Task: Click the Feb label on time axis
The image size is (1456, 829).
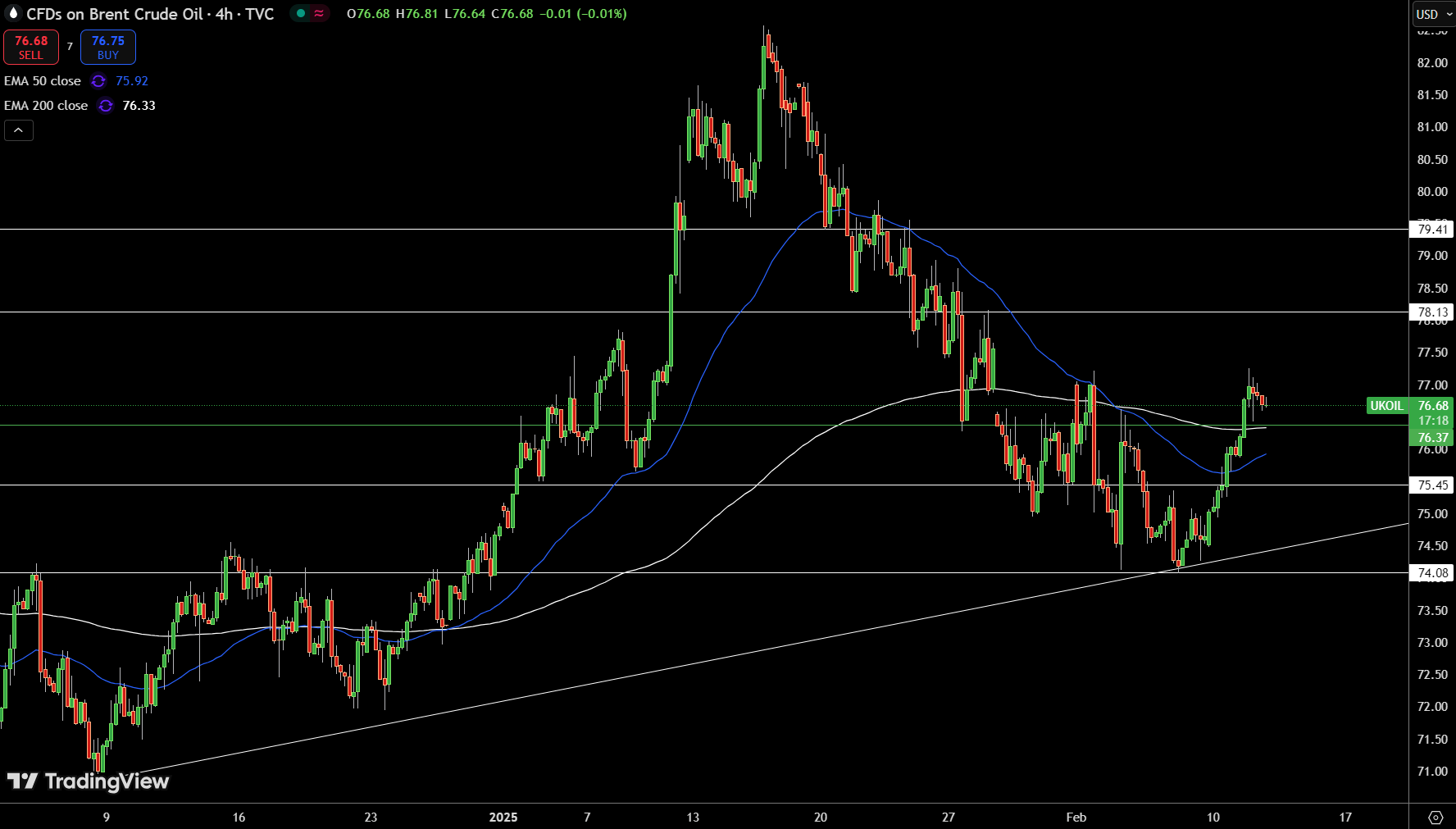Action: tap(1076, 818)
